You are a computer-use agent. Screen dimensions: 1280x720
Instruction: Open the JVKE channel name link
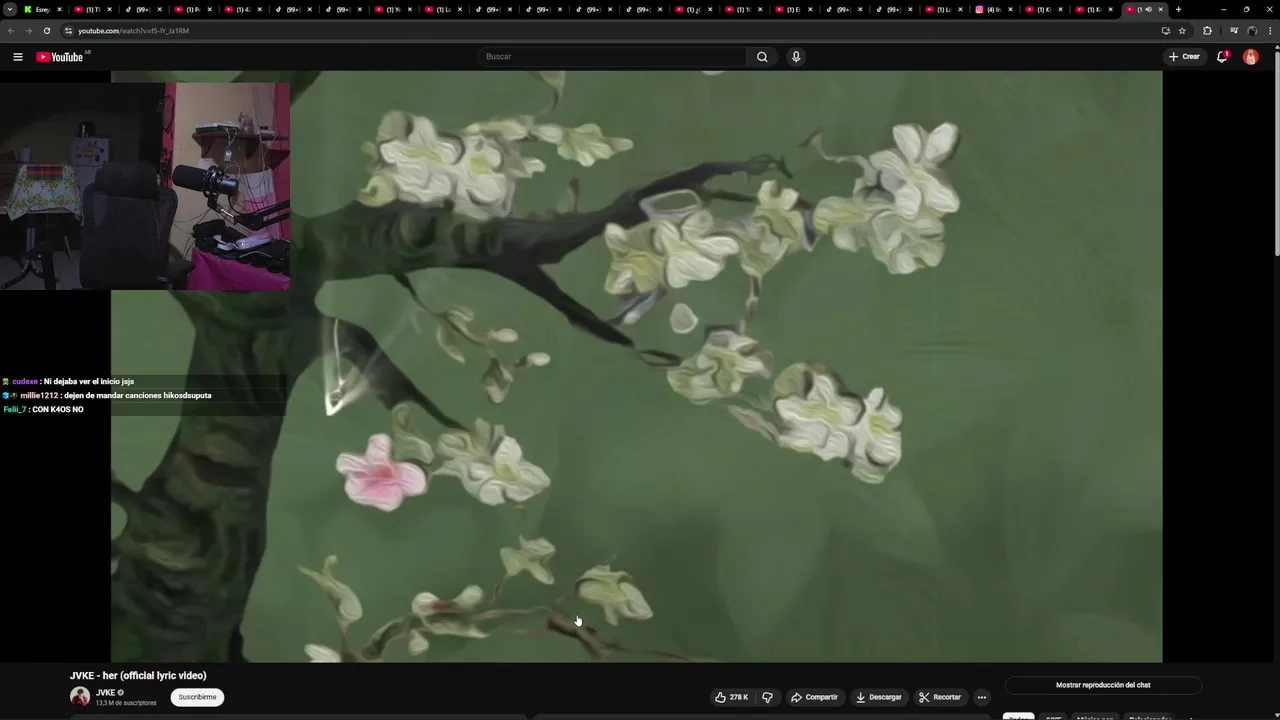pos(105,692)
